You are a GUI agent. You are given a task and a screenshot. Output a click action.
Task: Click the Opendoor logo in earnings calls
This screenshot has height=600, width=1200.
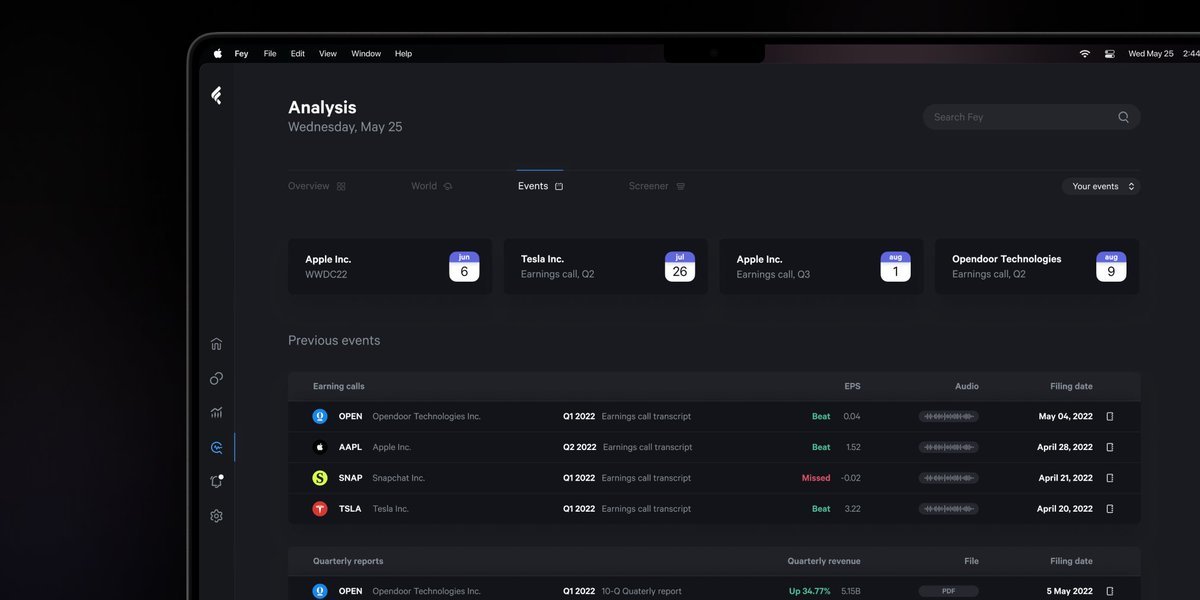click(x=320, y=416)
